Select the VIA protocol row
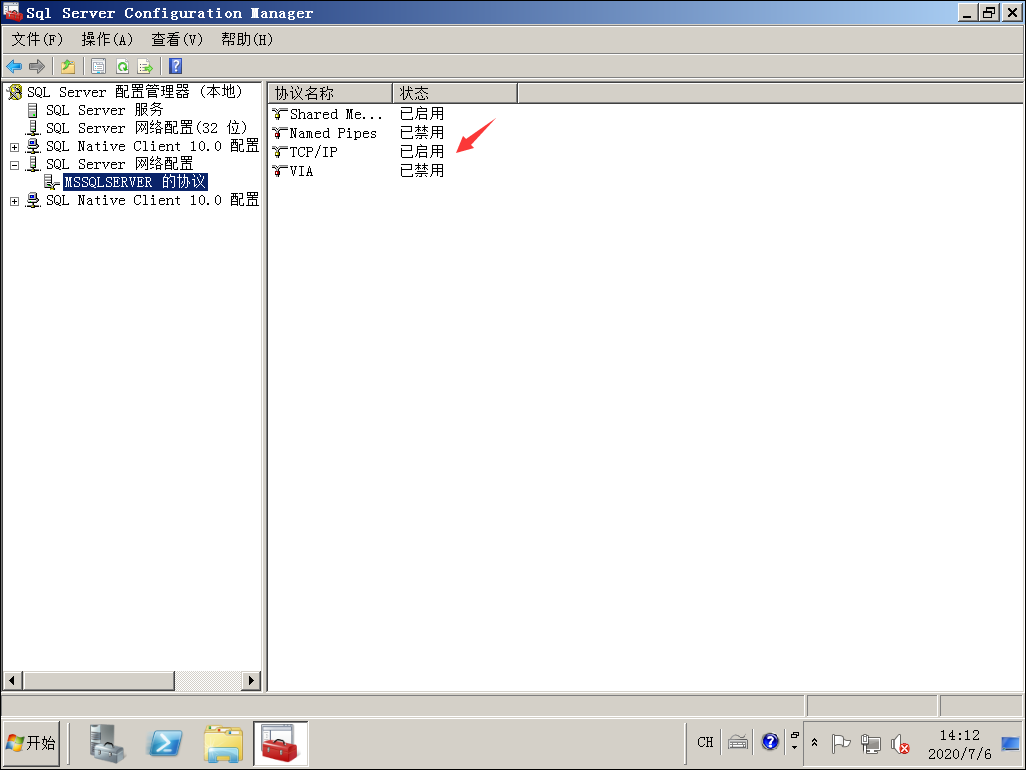Image resolution: width=1026 pixels, height=770 pixels. click(302, 171)
